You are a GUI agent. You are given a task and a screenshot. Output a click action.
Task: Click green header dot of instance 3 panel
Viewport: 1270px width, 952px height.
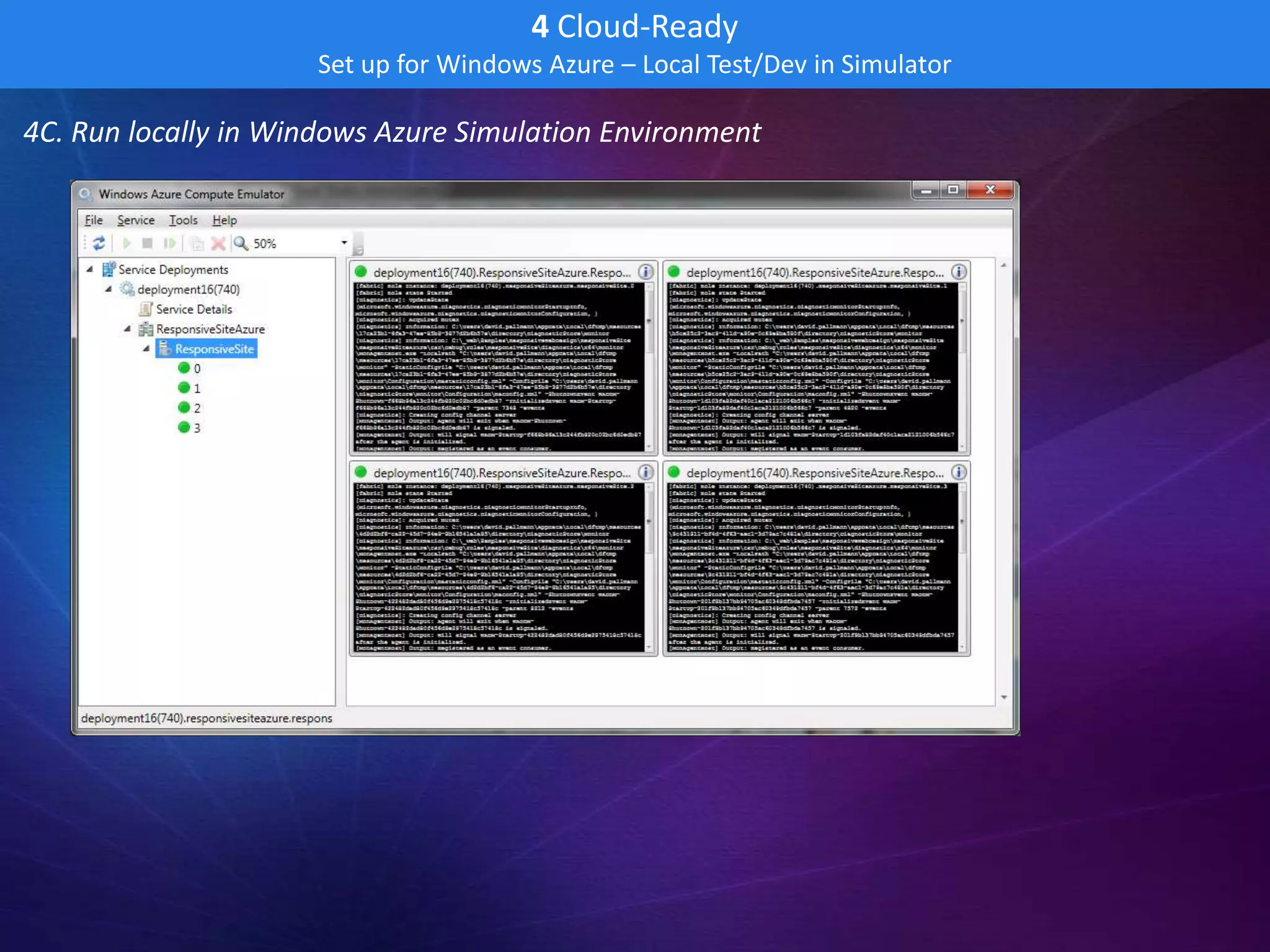[x=674, y=472]
